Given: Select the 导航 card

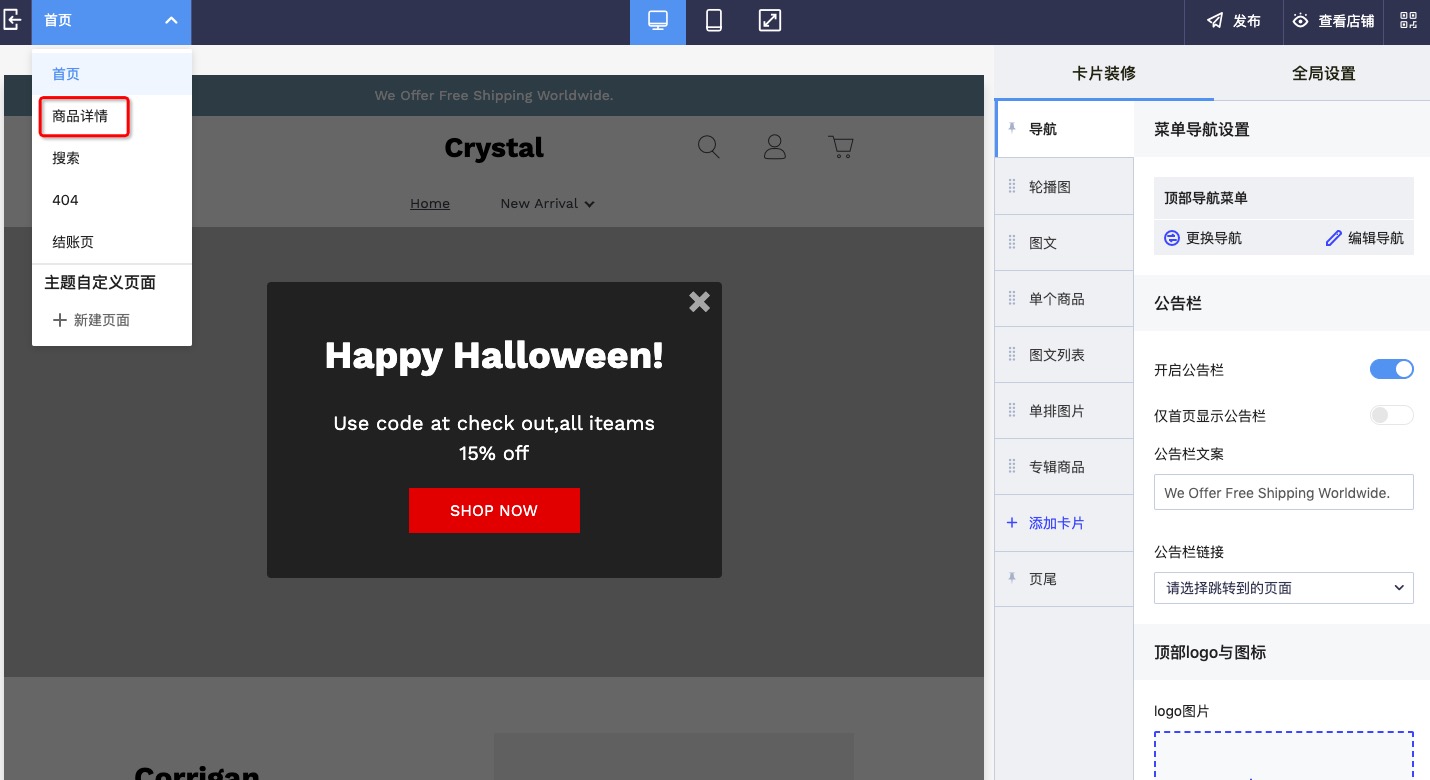Looking at the screenshot, I should tap(1065, 129).
